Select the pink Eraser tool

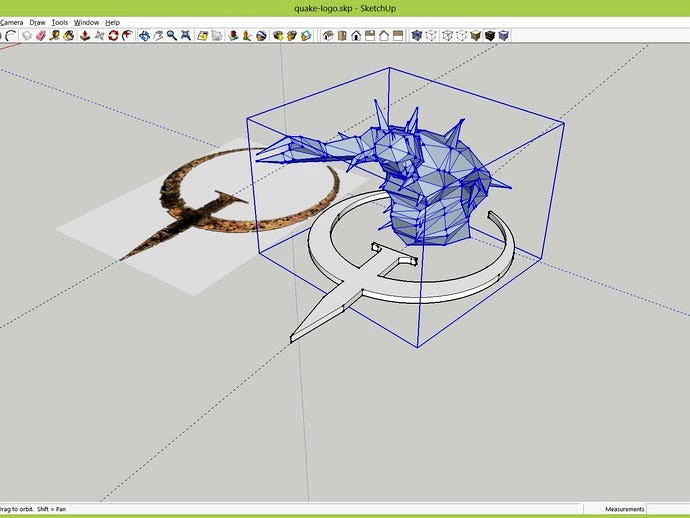click(x=41, y=36)
